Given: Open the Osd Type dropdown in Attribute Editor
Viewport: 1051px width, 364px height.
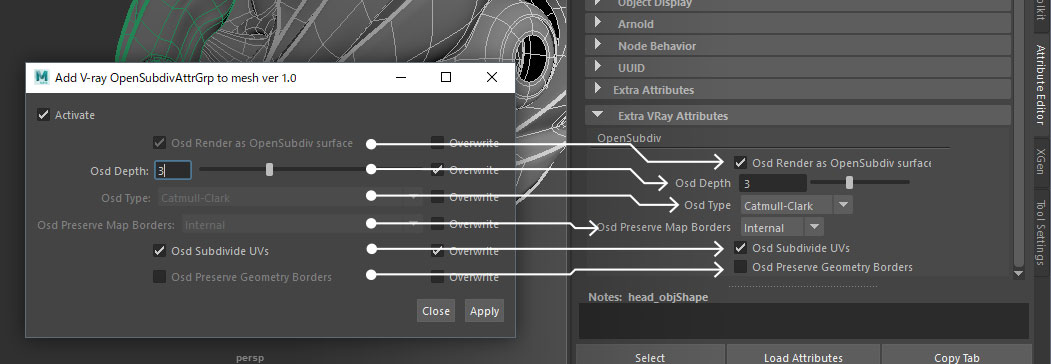Looking at the screenshot, I should point(796,204).
